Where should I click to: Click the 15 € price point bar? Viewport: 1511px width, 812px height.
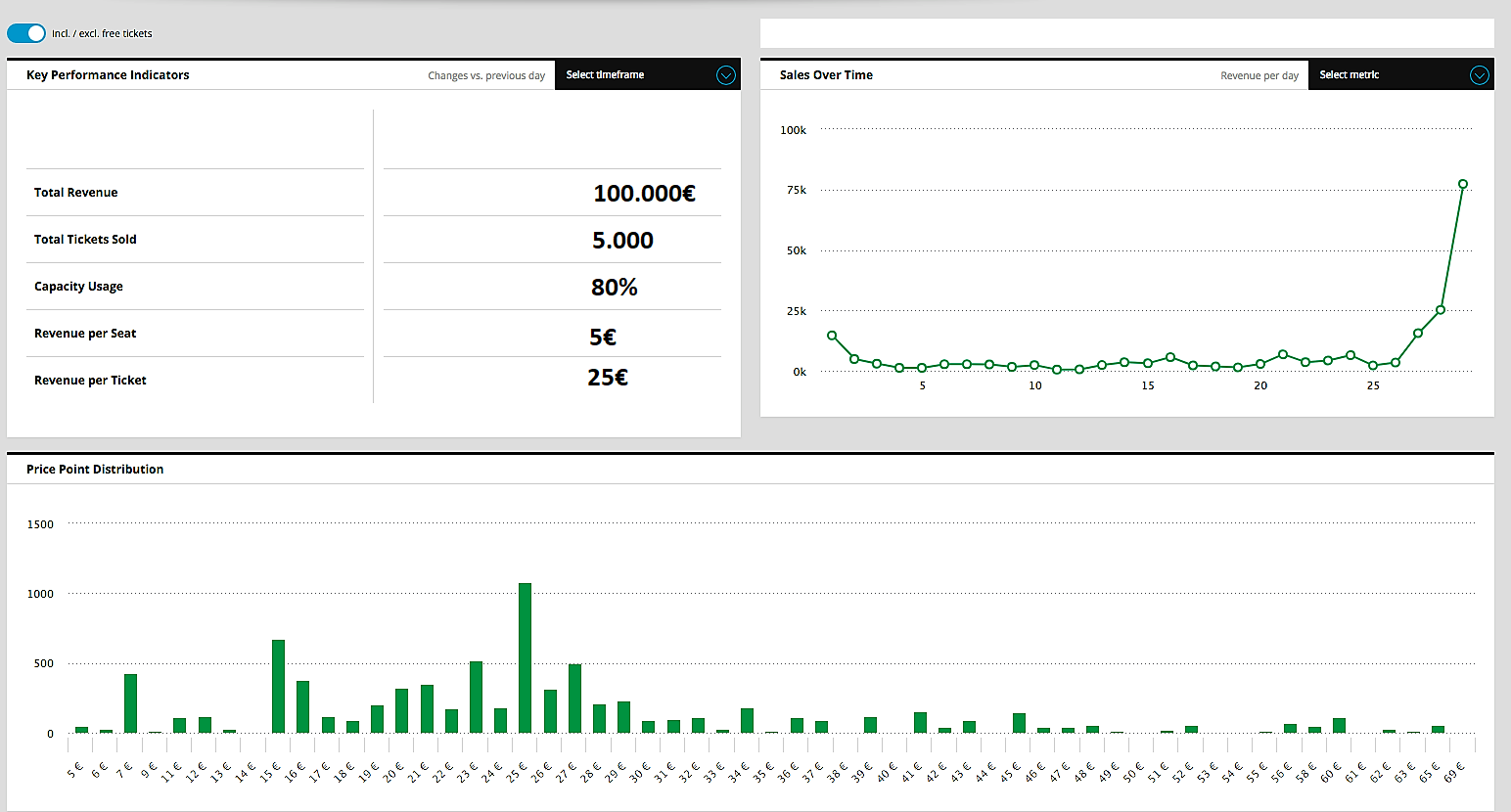click(x=279, y=687)
